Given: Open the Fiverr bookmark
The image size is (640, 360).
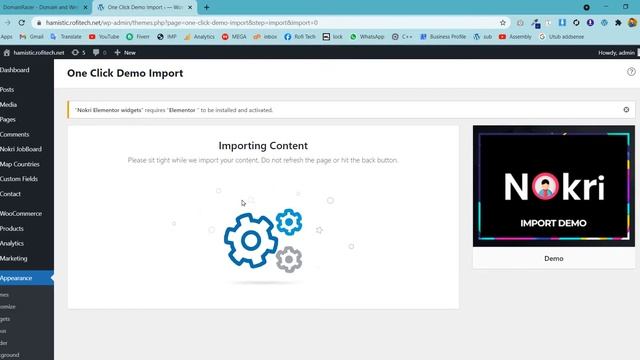Looking at the screenshot, I should [x=138, y=37].
